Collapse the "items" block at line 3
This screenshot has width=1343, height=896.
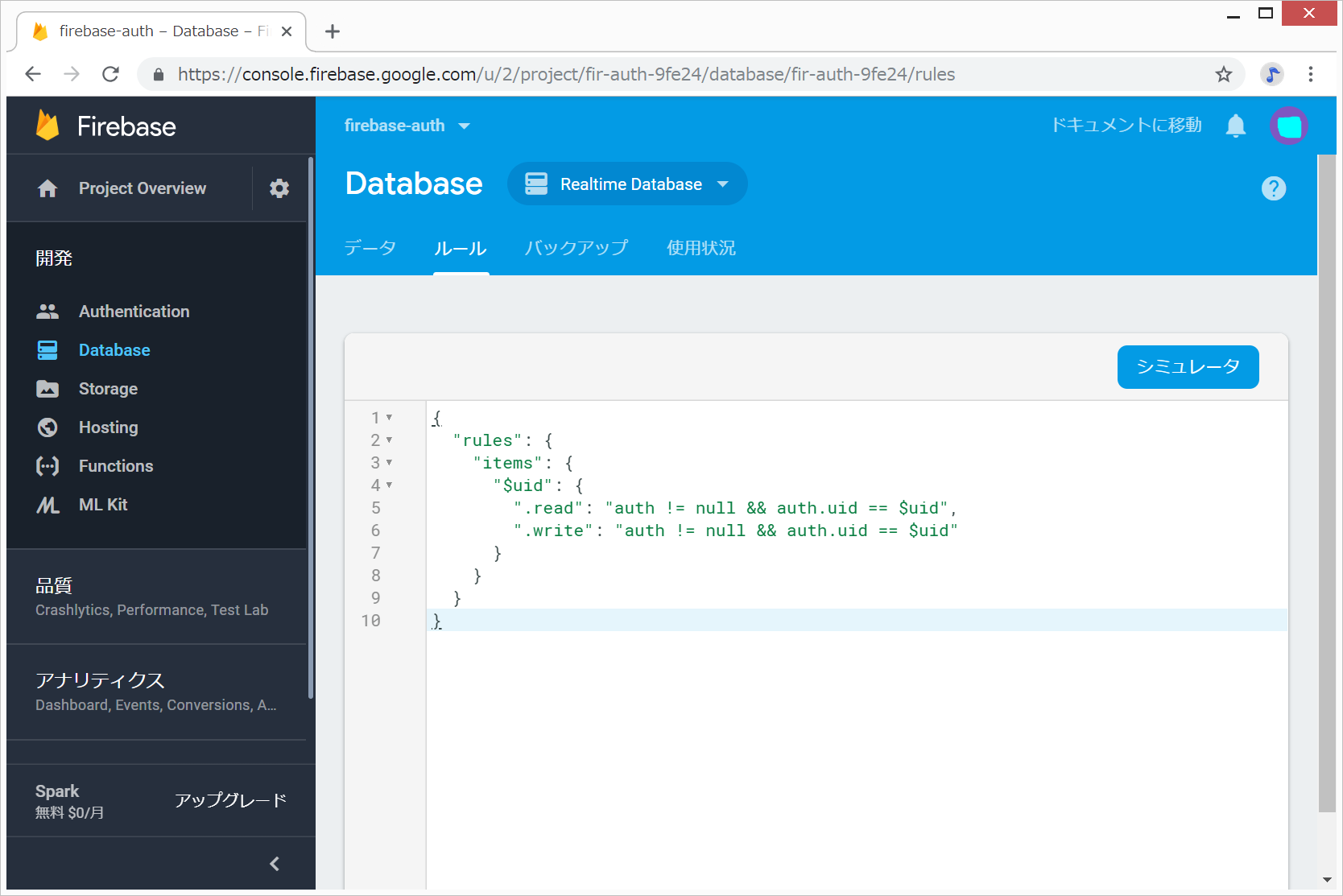click(390, 463)
